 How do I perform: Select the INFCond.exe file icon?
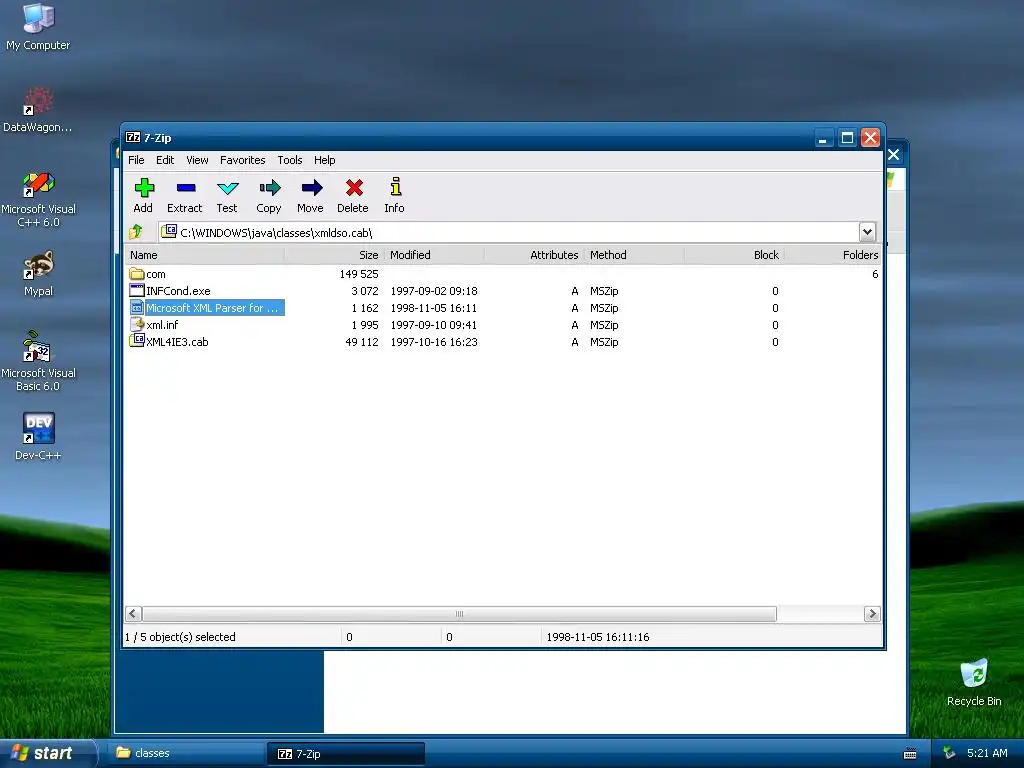pos(136,291)
